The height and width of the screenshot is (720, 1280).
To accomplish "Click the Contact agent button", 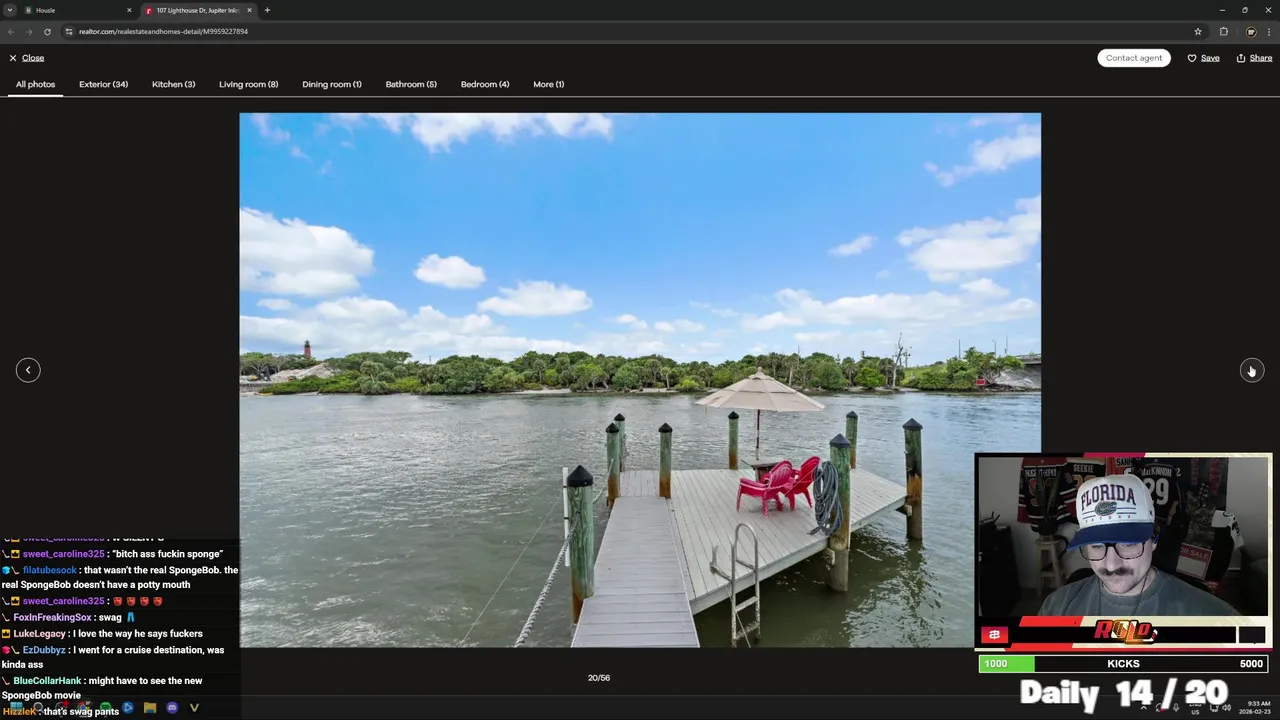I will [x=1134, y=58].
